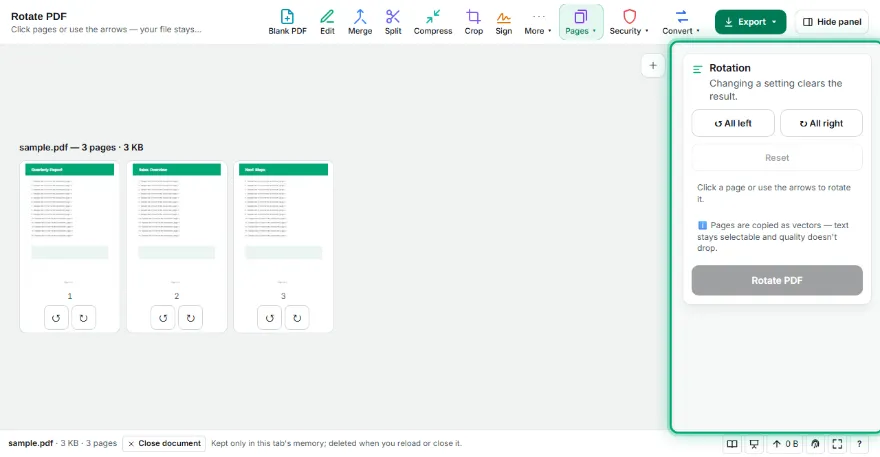Viewport: 880px width, 457px height.
Task: Click the 'sample.pdf — 3 pages · 3 KB' heading
Action: point(81,148)
